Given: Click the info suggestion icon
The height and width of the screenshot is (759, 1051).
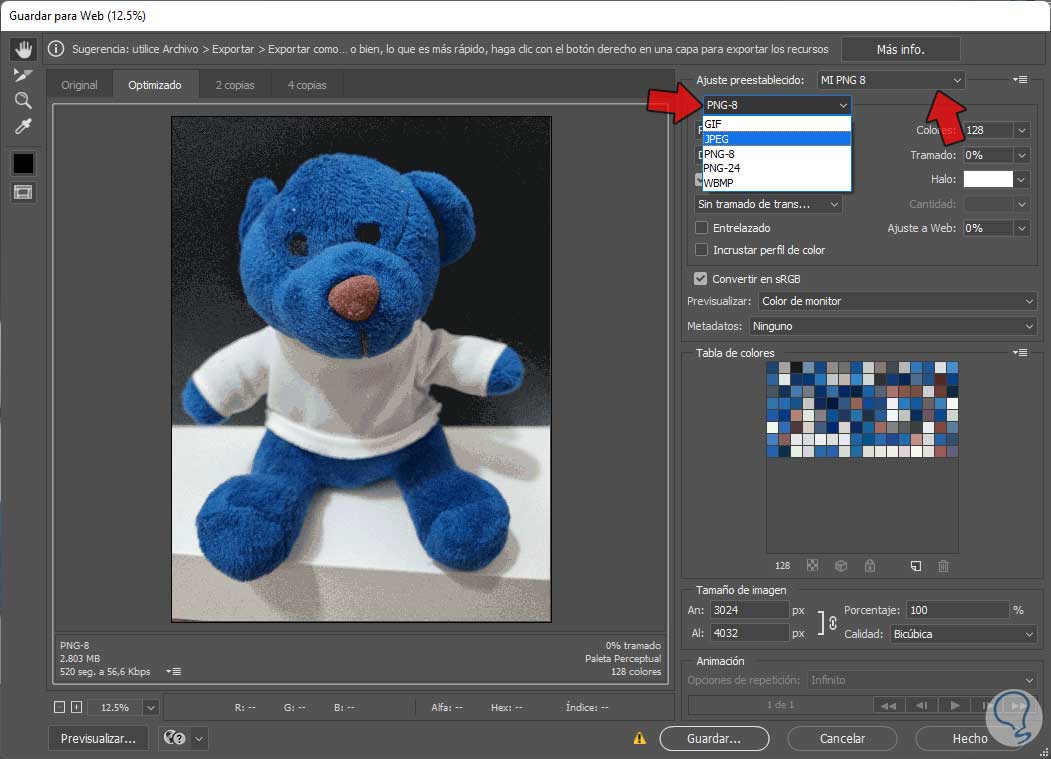Looking at the screenshot, I should [56, 49].
